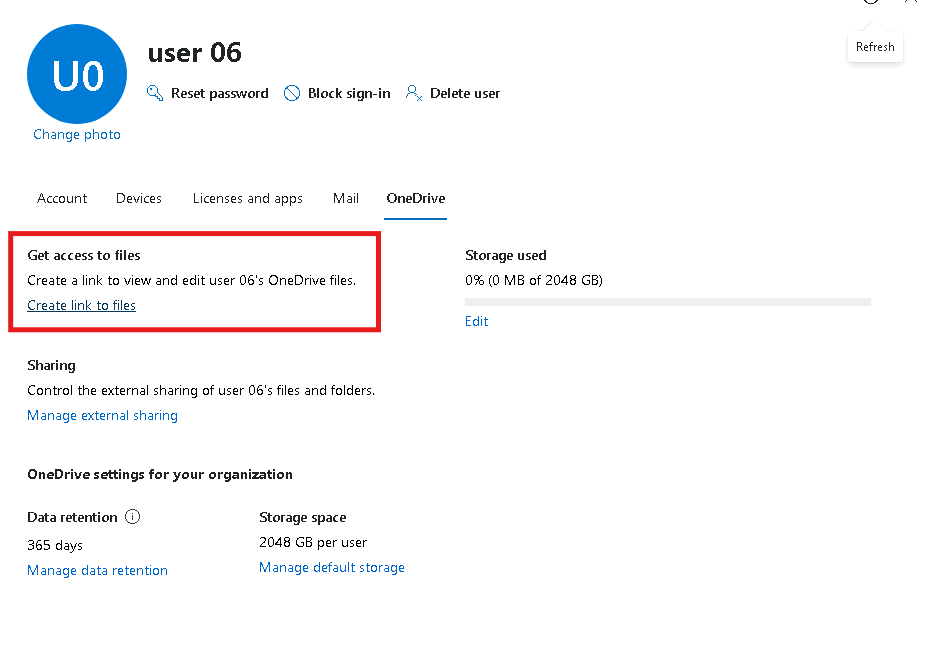Click the Create a link to view description
This screenshot has height=667, width=925.
[x=192, y=280]
